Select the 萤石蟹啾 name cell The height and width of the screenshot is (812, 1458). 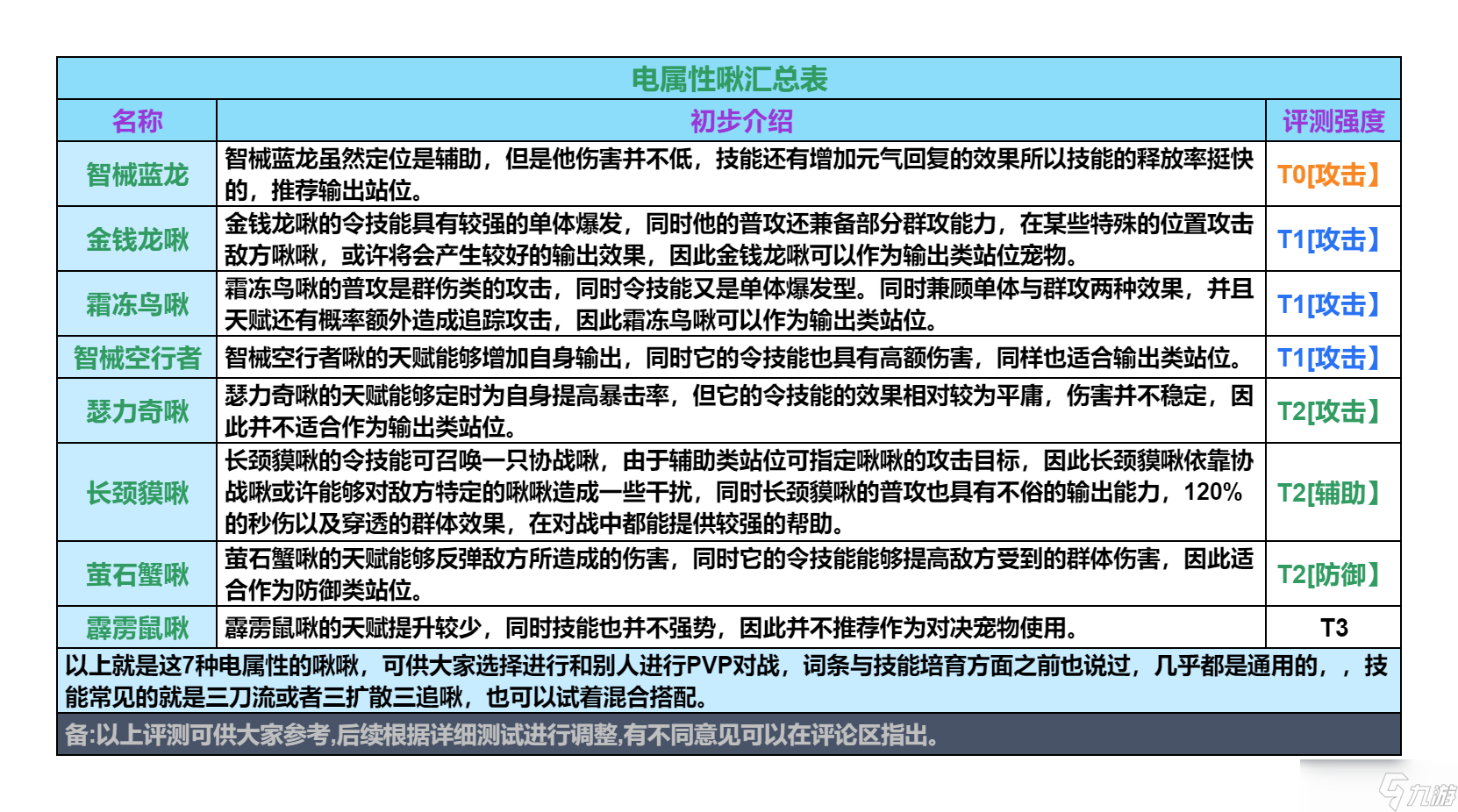137,574
